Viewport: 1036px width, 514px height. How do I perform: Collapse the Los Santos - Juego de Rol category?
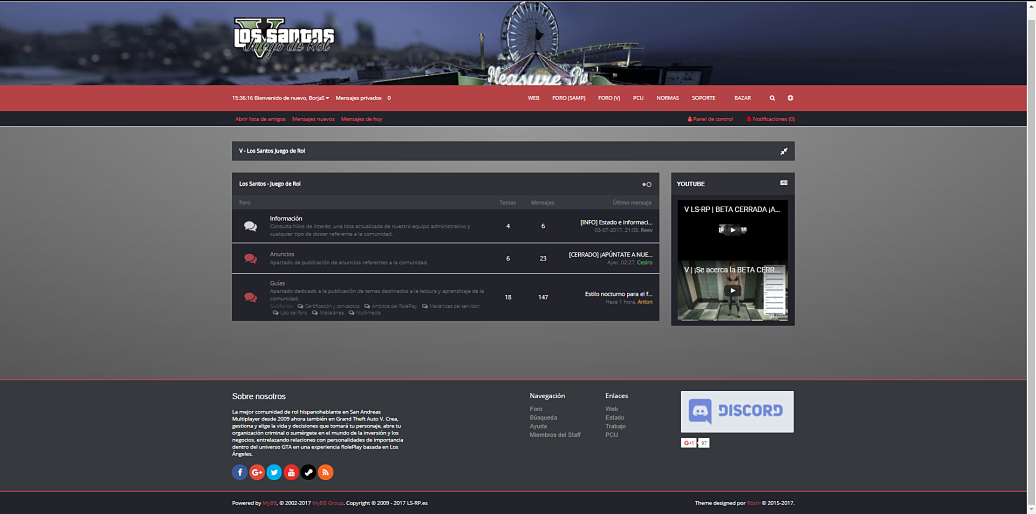point(646,184)
